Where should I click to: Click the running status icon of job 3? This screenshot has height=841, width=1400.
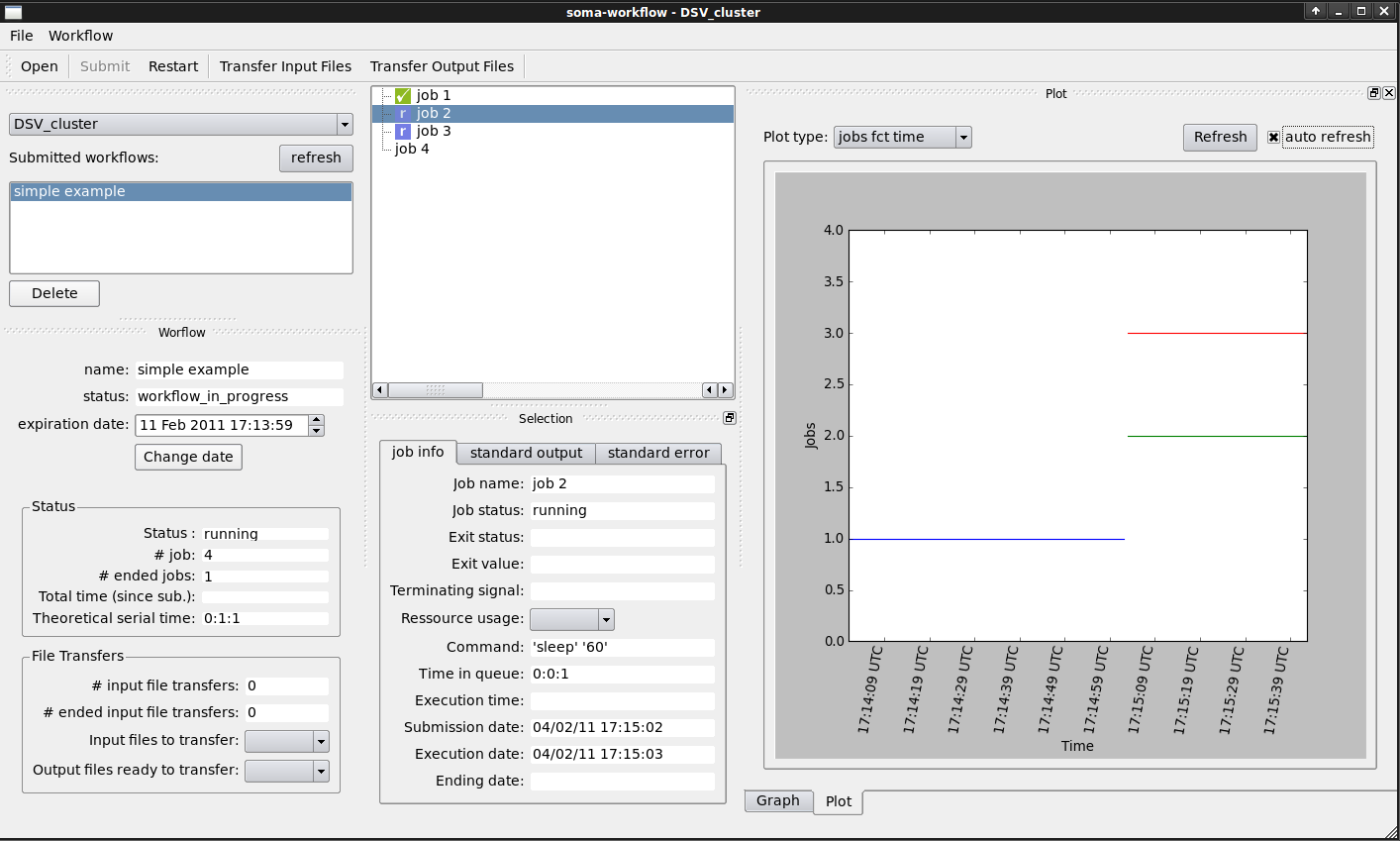pyautogui.click(x=403, y=132)
